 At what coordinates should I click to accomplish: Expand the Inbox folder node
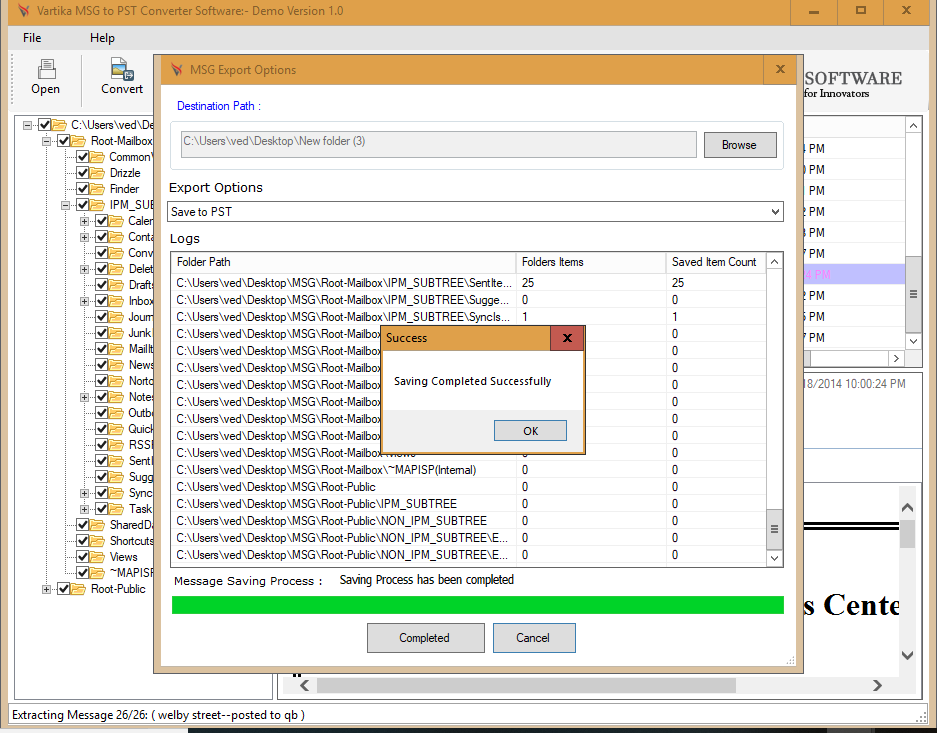[85, 301]
